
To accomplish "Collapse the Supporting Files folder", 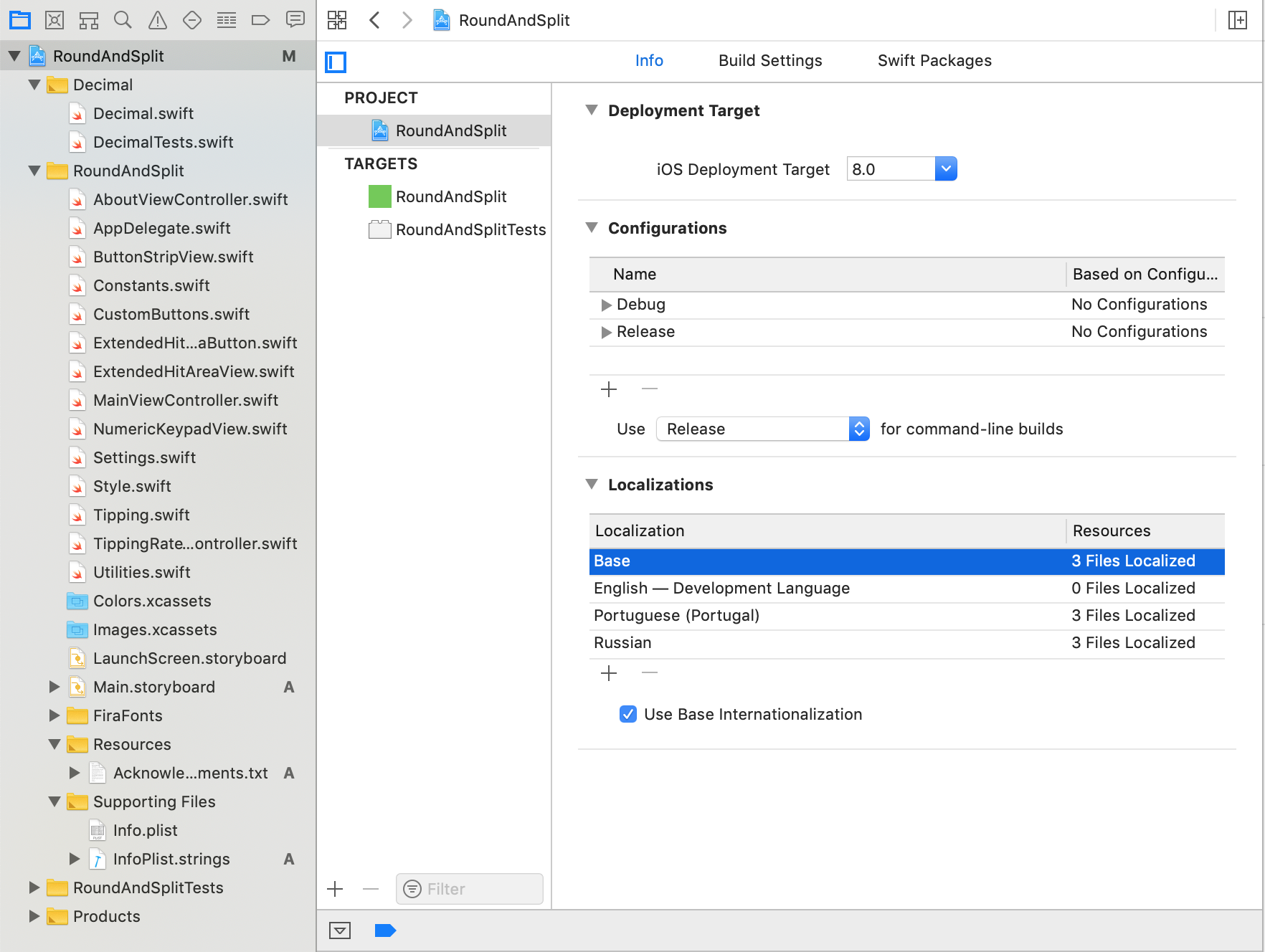I will [x=55, y=801].
